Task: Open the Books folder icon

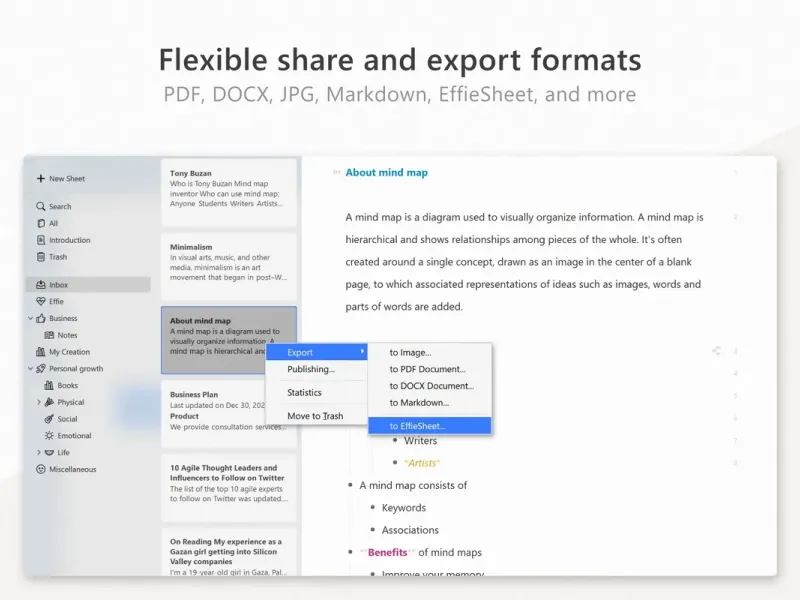Action: coord(49,385)
